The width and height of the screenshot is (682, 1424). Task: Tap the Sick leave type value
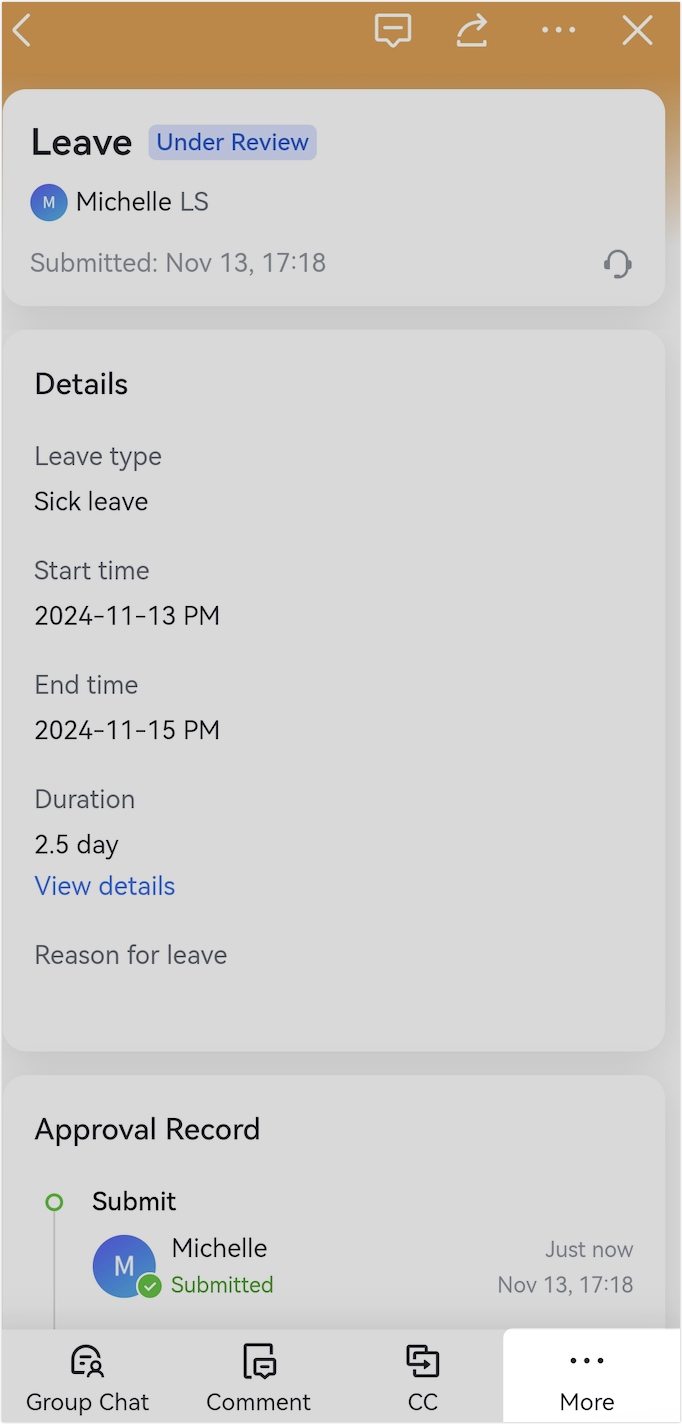click(91, 501)
